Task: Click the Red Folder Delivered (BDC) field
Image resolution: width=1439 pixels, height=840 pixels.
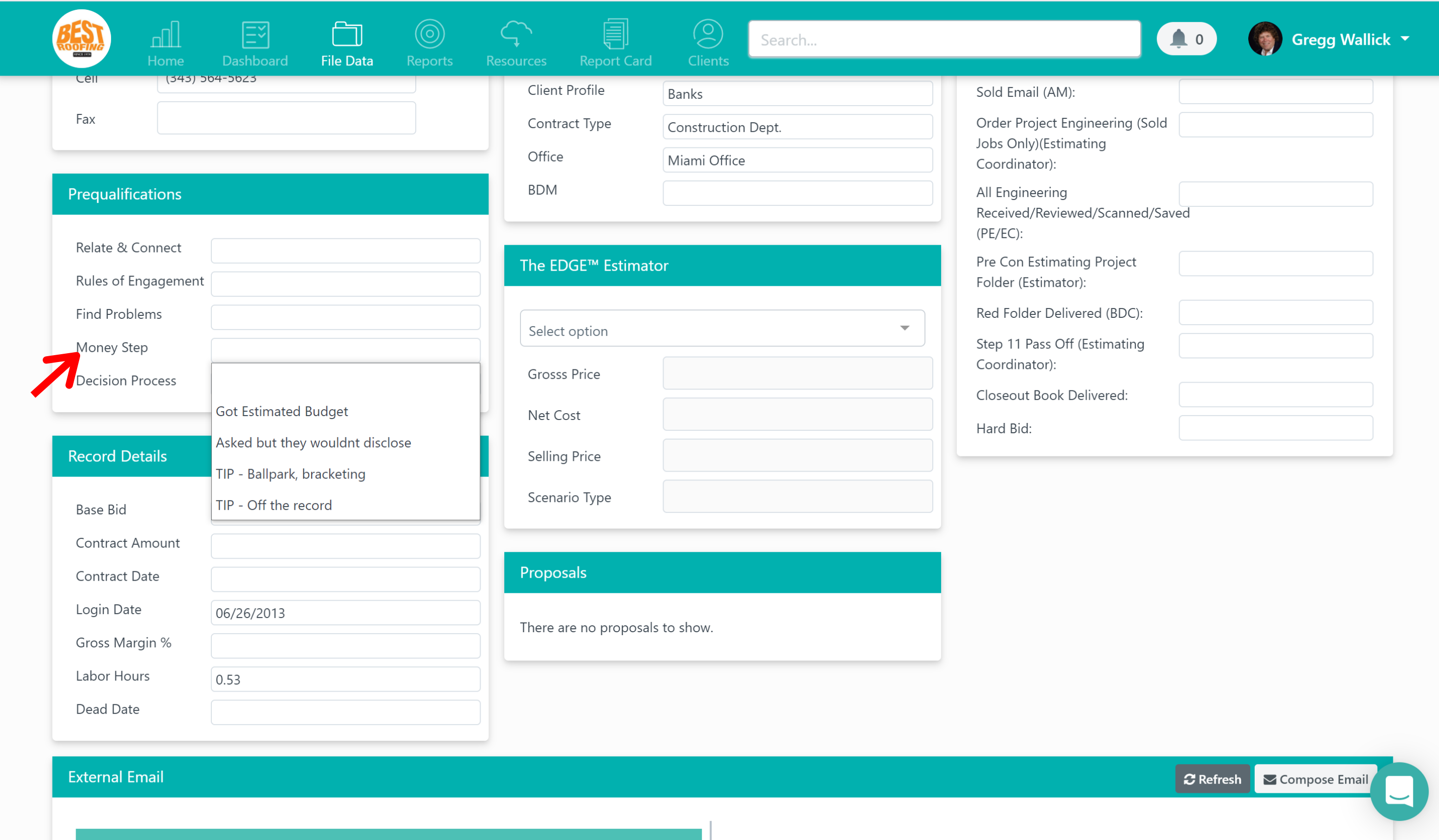Action: click(1276, 313)
